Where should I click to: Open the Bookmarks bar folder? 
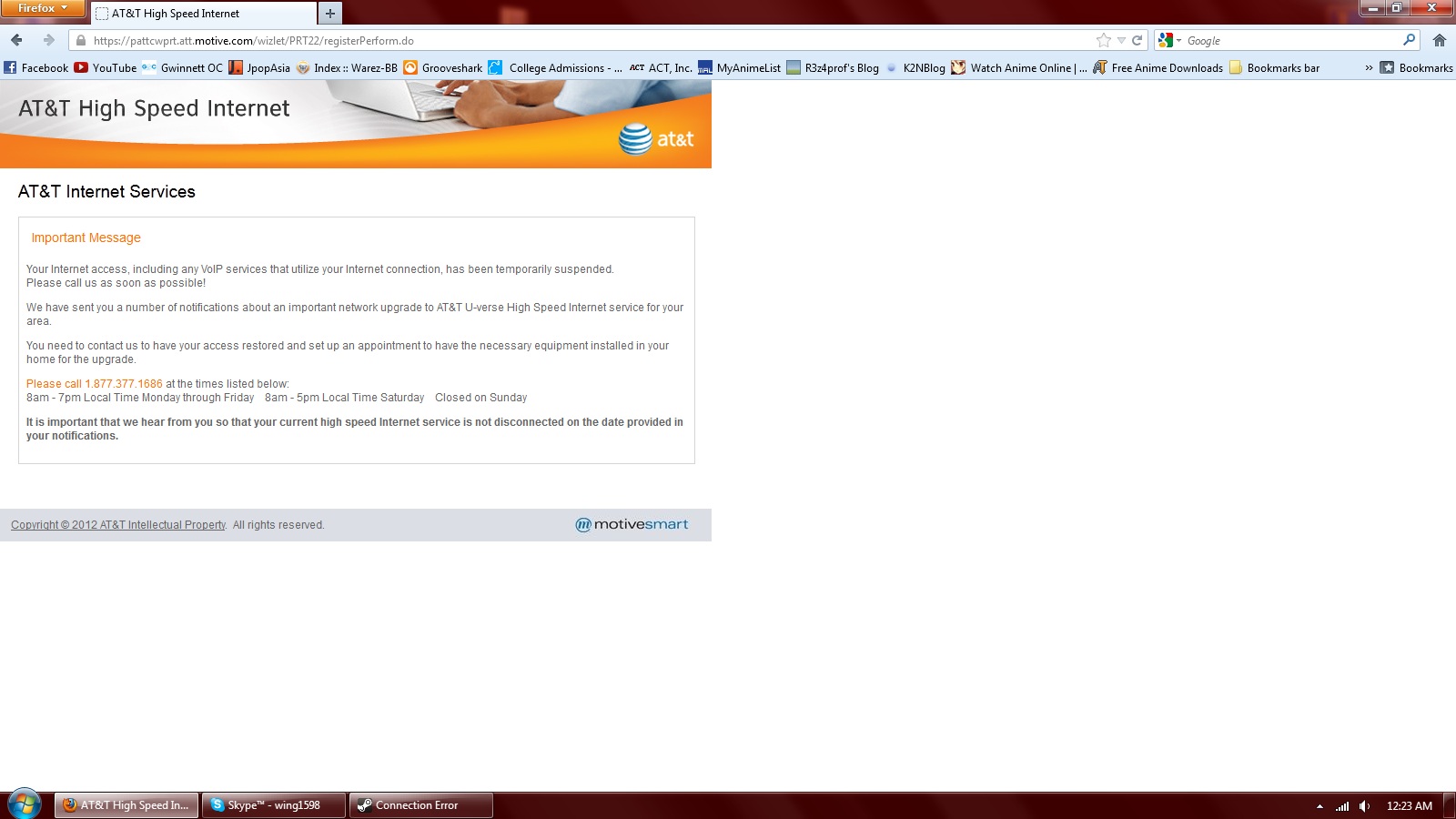[1274, 67]
